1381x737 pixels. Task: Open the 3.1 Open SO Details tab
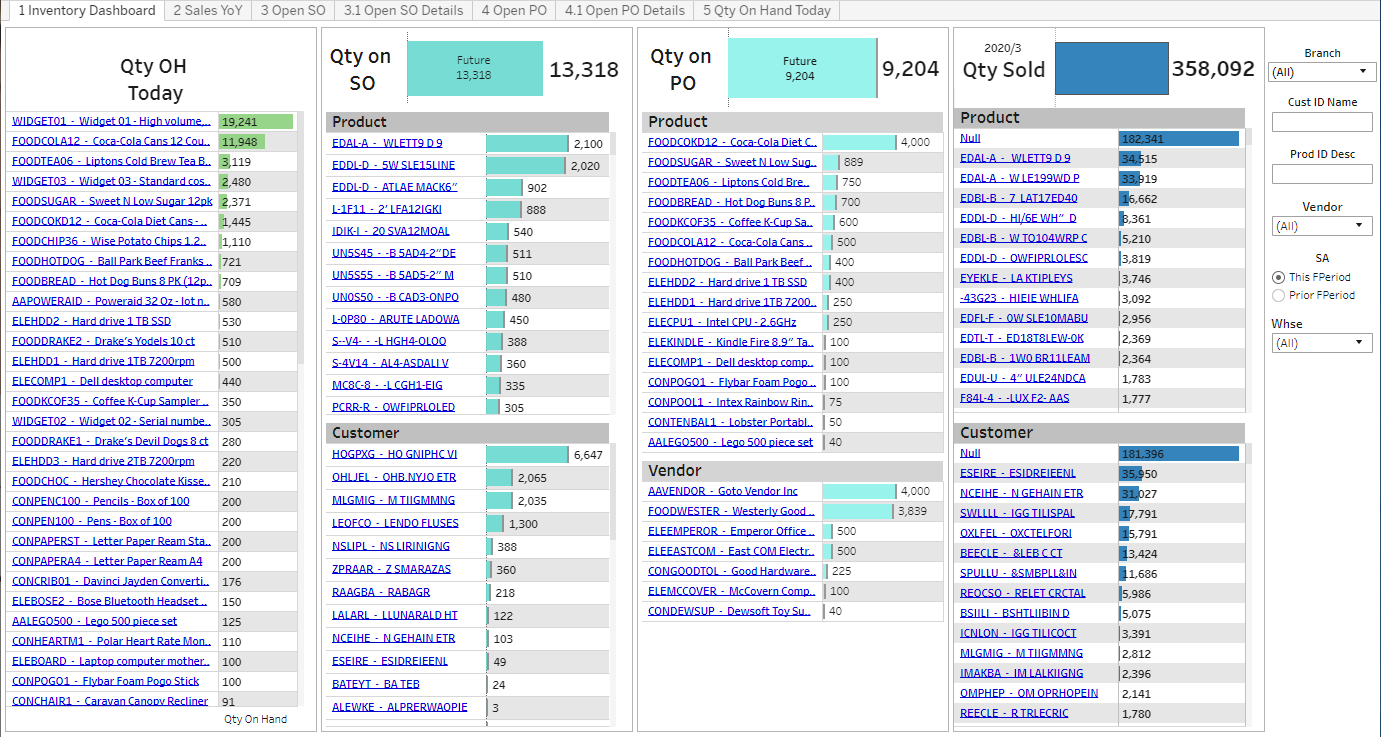point(403,10)
